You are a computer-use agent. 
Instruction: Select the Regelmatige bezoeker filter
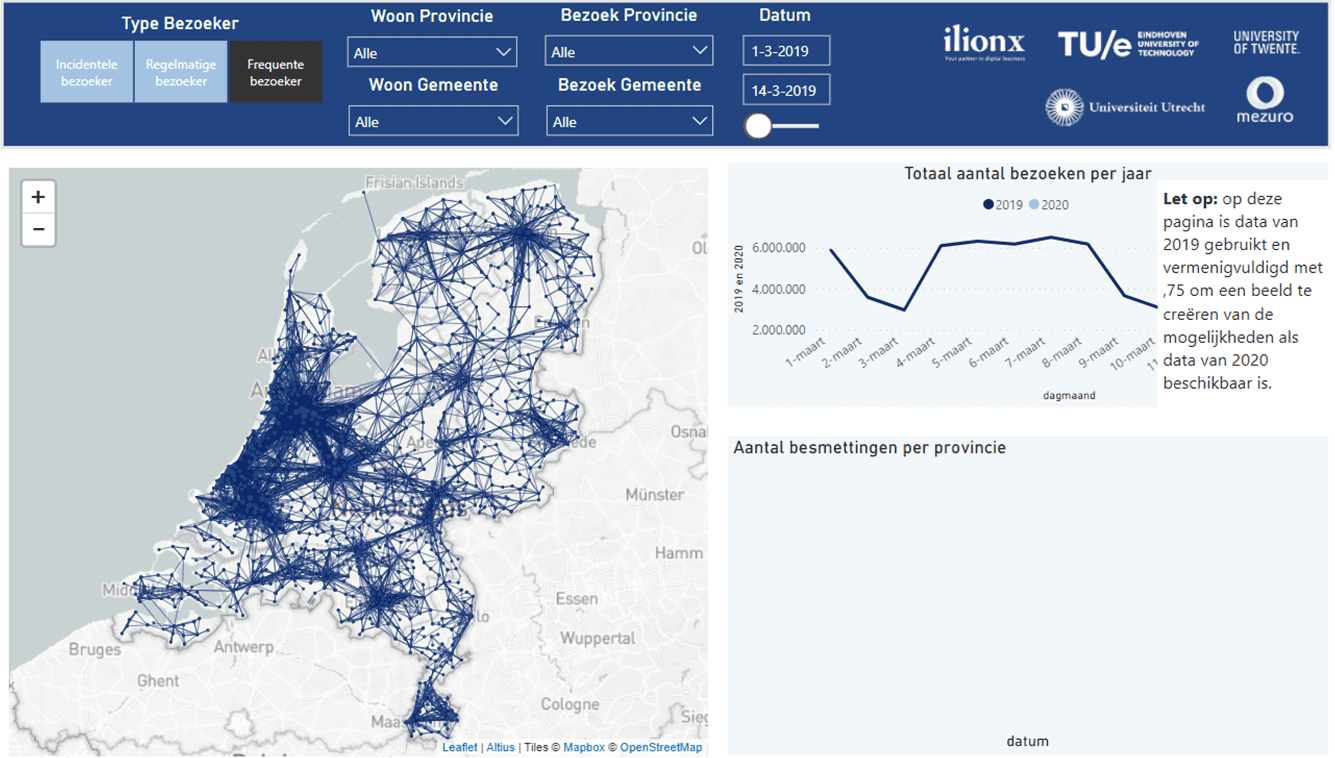pyautogui.click(x=181, y=72)
